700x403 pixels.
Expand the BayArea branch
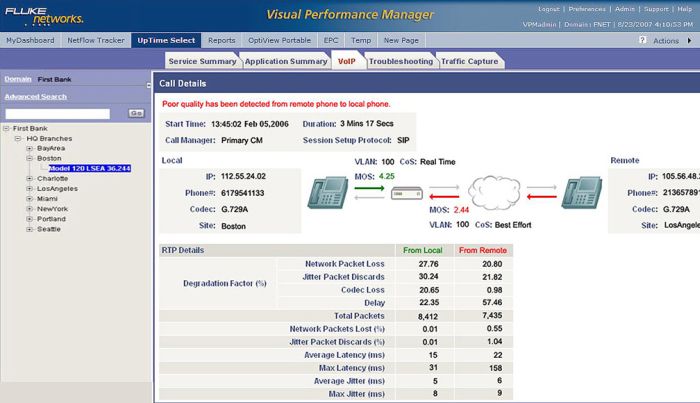click(x=30, y=148)
